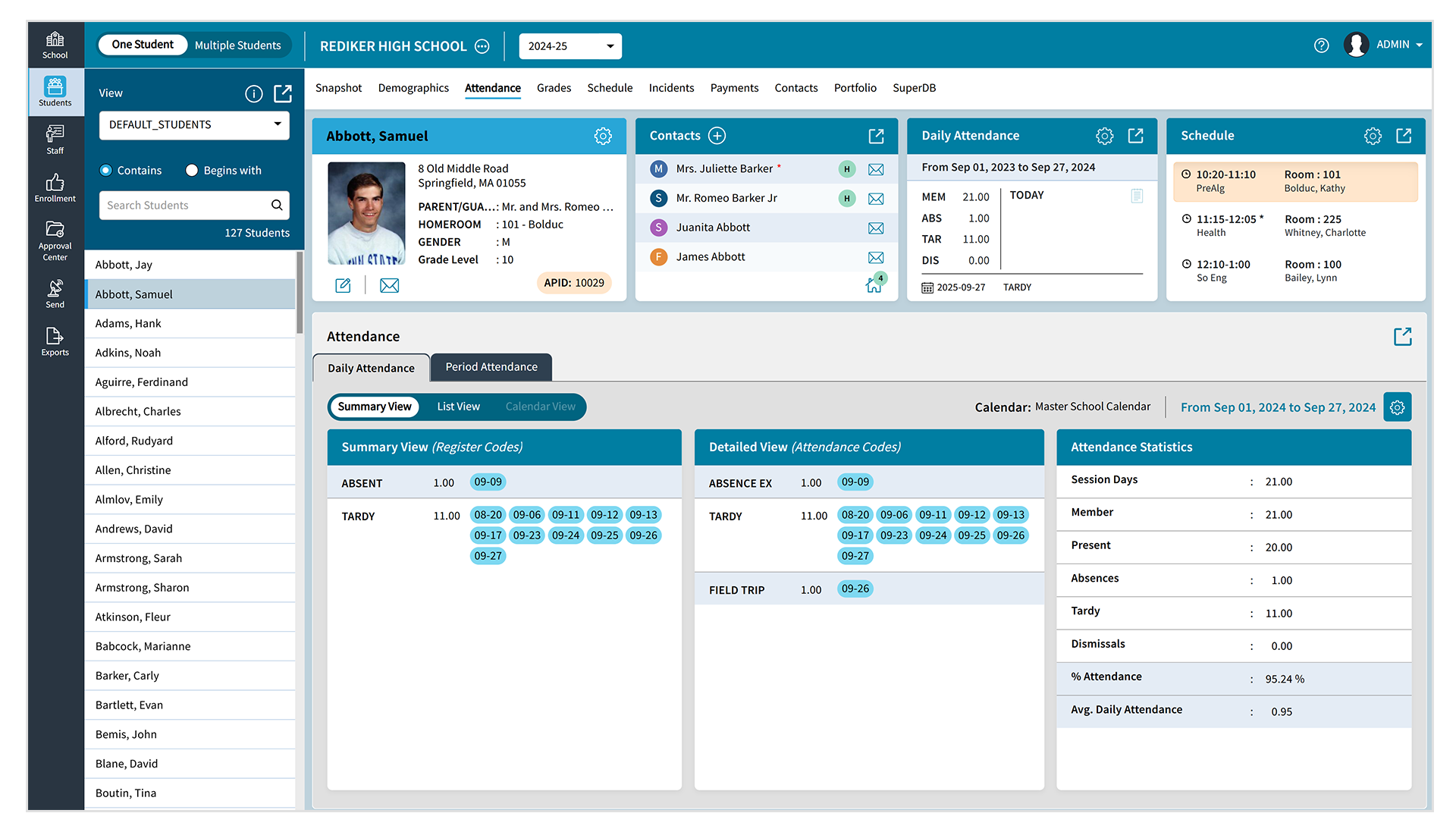1456x832 pixels.
Task: Switch attendance display to List View
Action: click(x=458, y=407)
